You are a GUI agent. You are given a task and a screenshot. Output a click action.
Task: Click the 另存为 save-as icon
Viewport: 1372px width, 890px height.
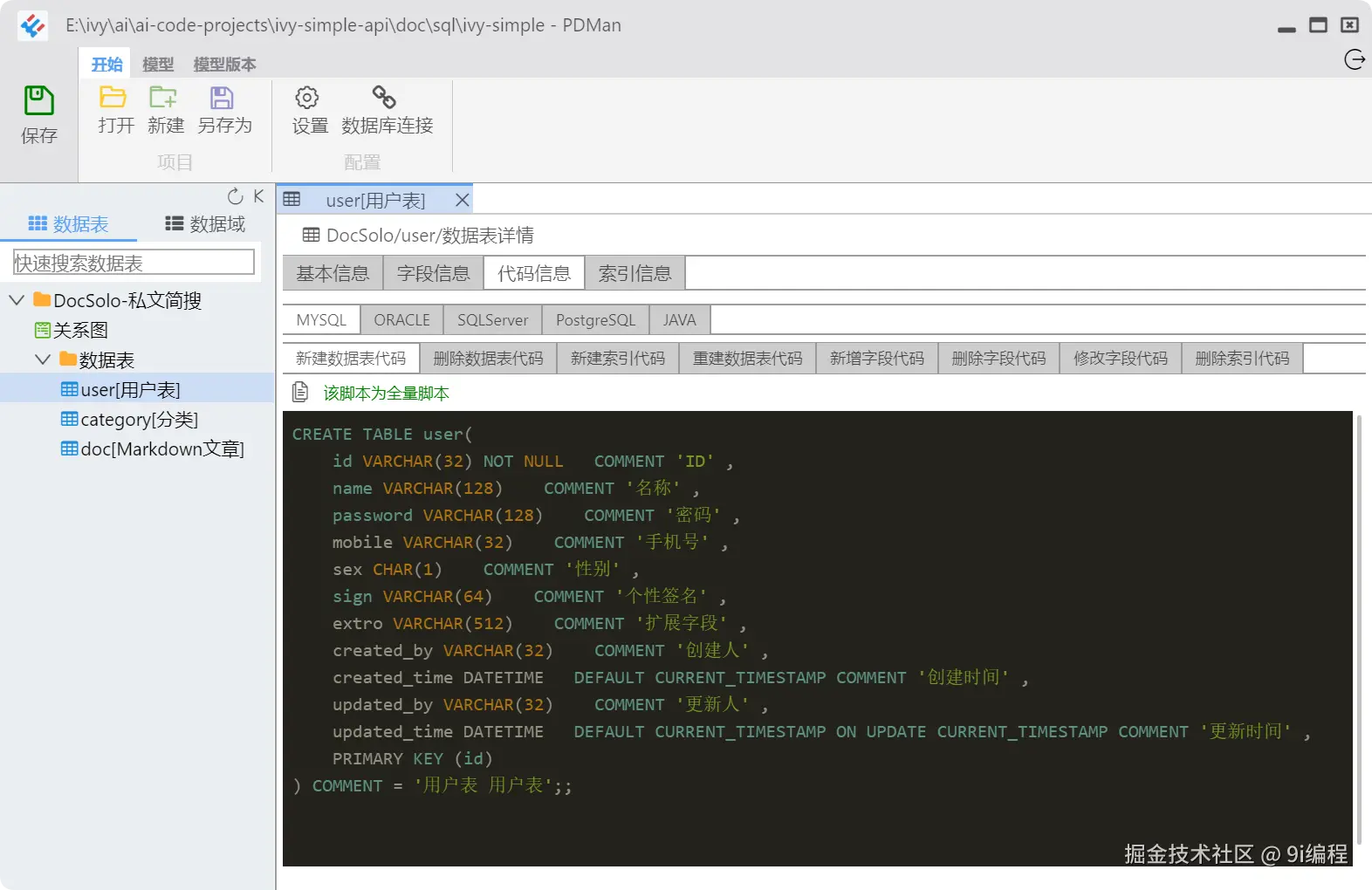click(222, 97)
